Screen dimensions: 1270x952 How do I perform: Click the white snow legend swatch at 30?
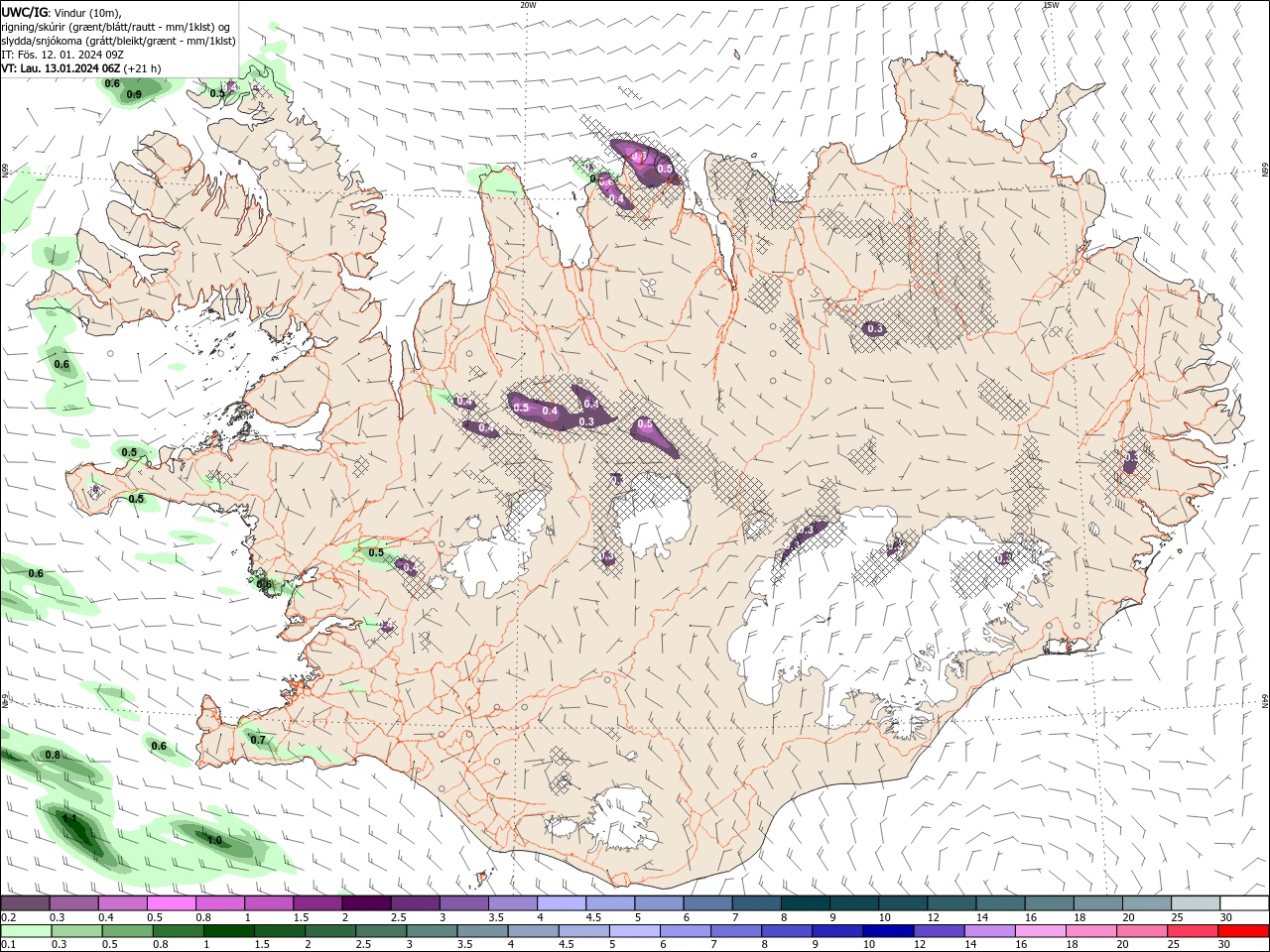pyautogui.click(x=1244, y=903)
